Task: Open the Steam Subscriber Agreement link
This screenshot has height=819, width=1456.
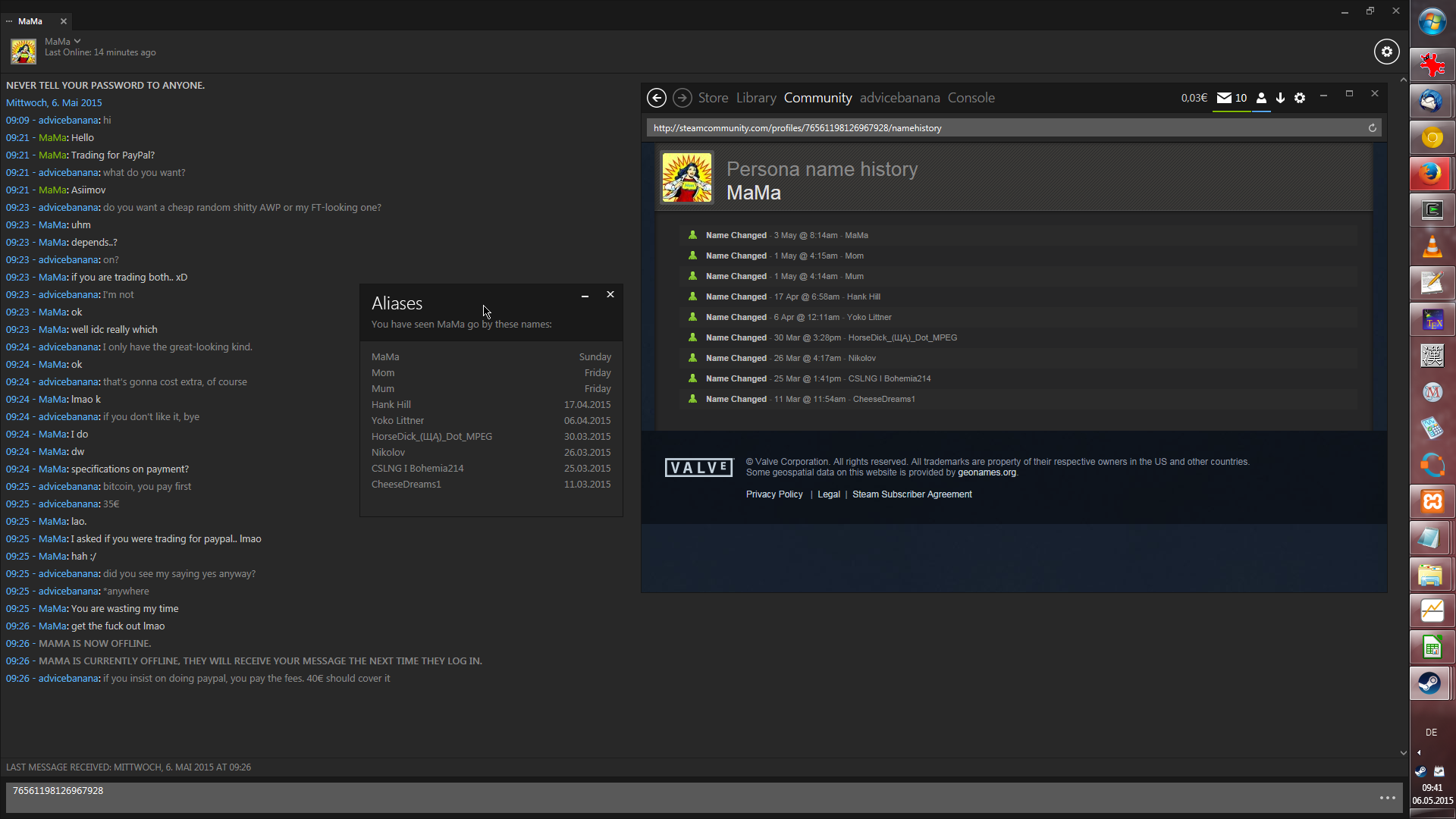Action: tap(912, 494)
